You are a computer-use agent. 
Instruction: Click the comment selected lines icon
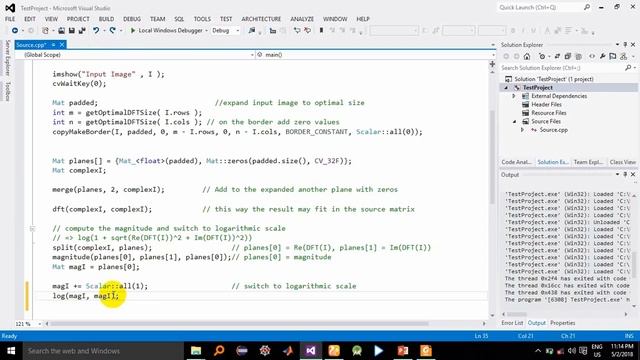297,31
